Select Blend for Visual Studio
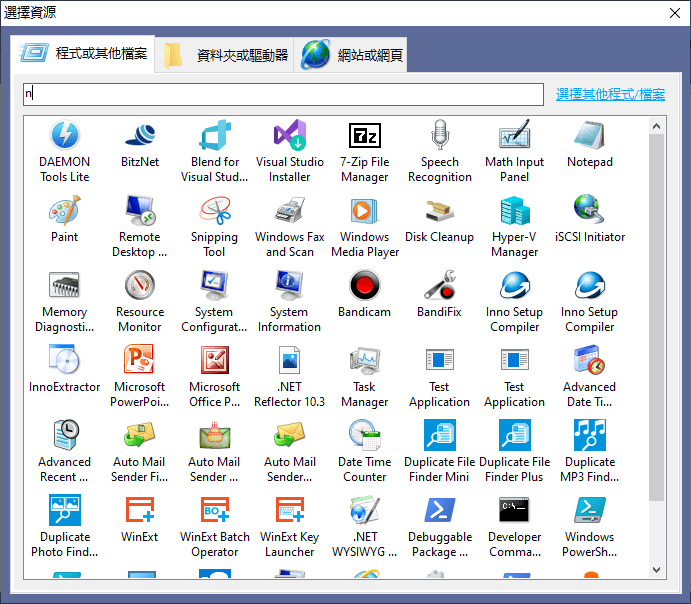691x604 pixels. pos(215,135)
